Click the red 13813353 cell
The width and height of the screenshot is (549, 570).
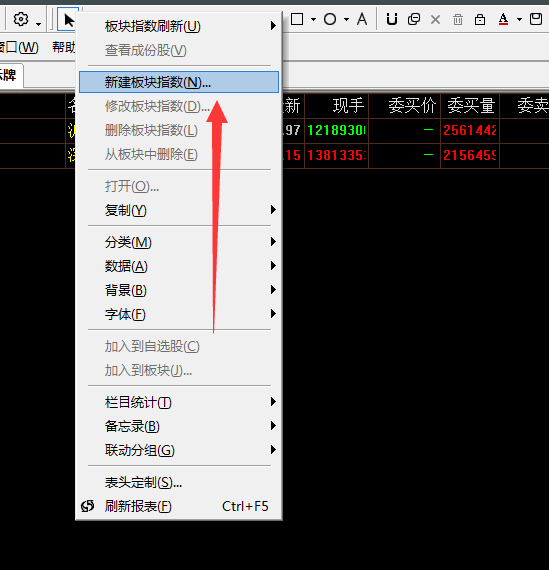336,156
